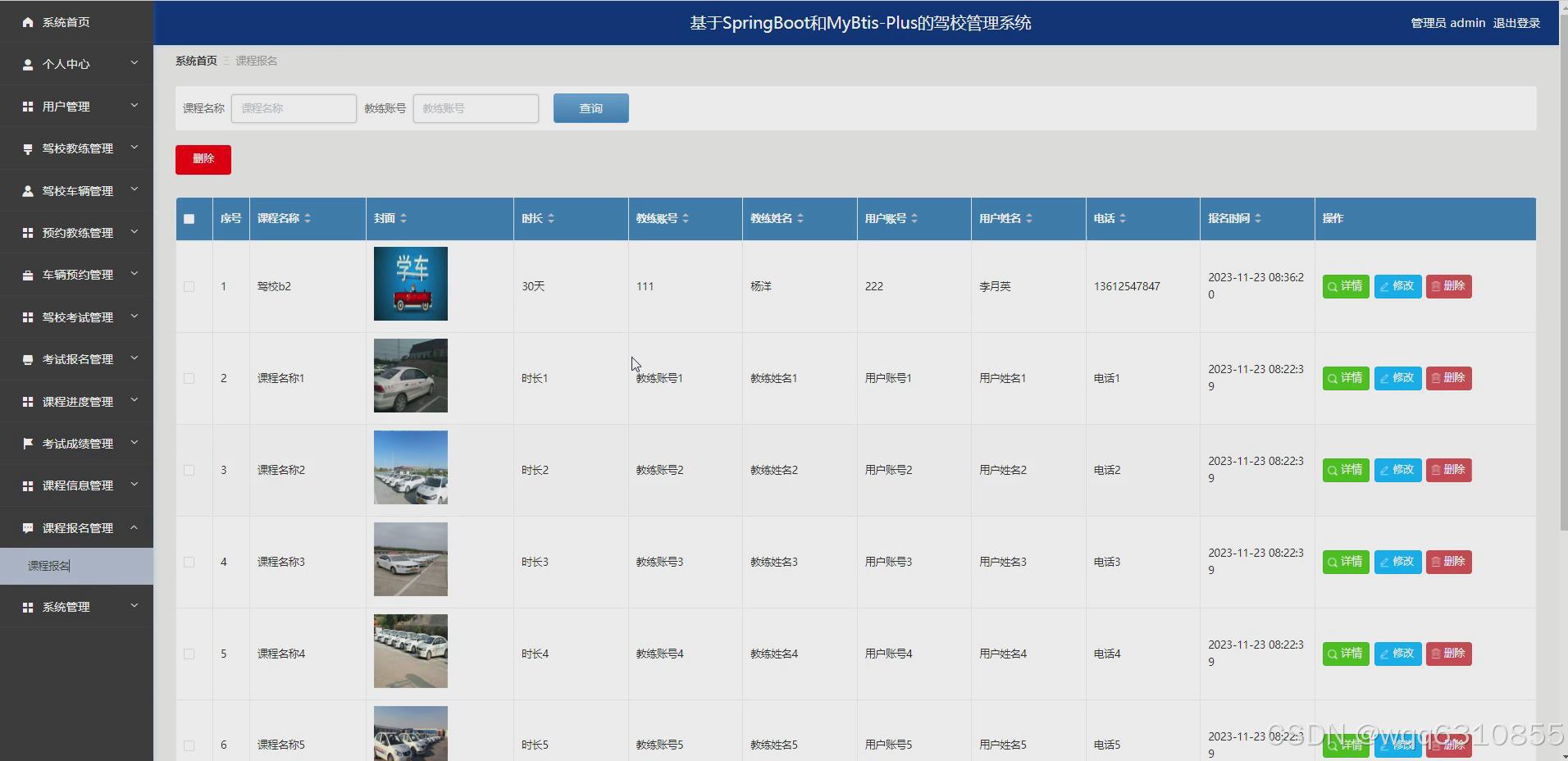The image size is (1568, 761).
Task: Click the grid icon beside 驾校考试管理
Action: pos(28,317)
